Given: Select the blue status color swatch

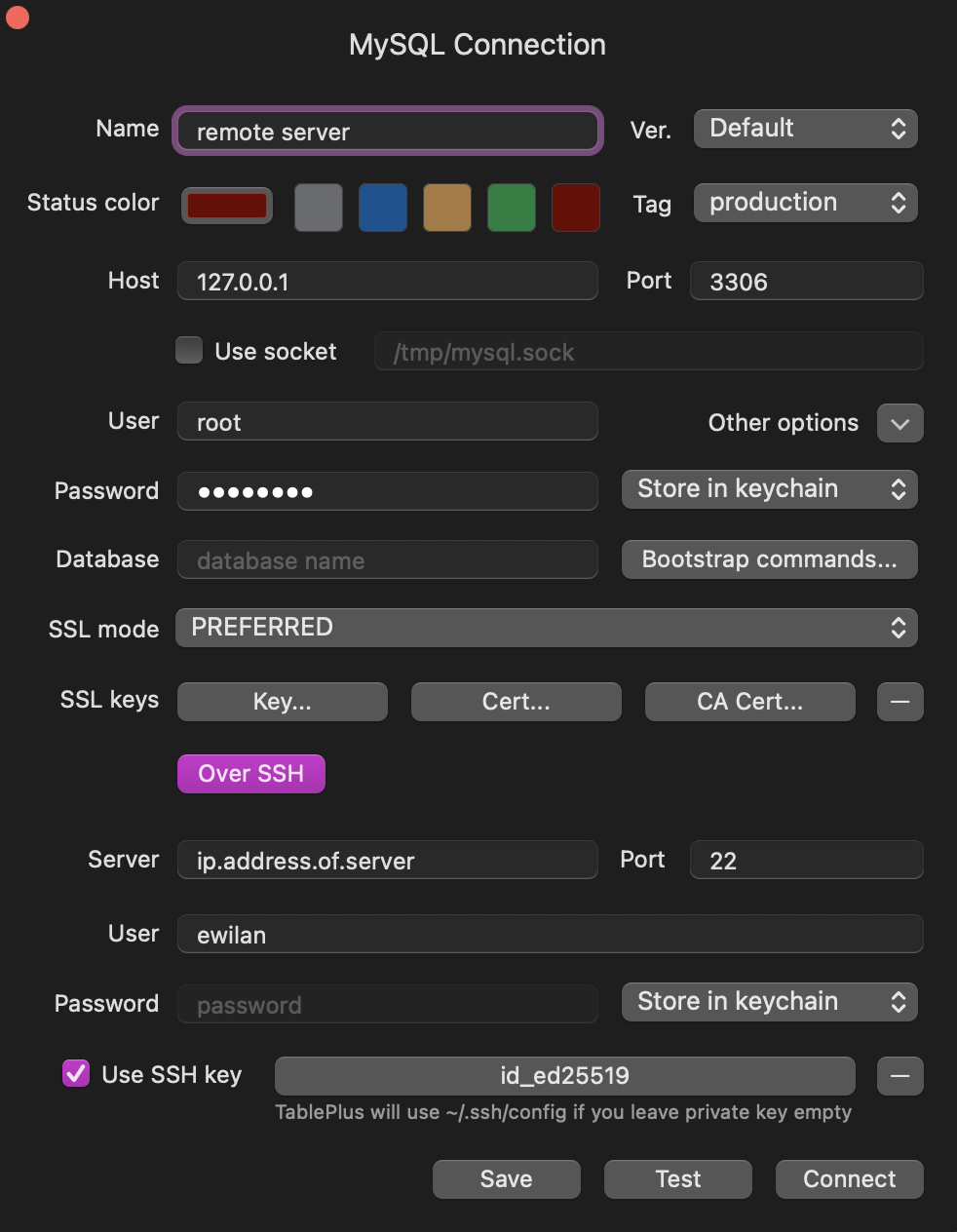Looking at the screenshot, I should point(383,208).
